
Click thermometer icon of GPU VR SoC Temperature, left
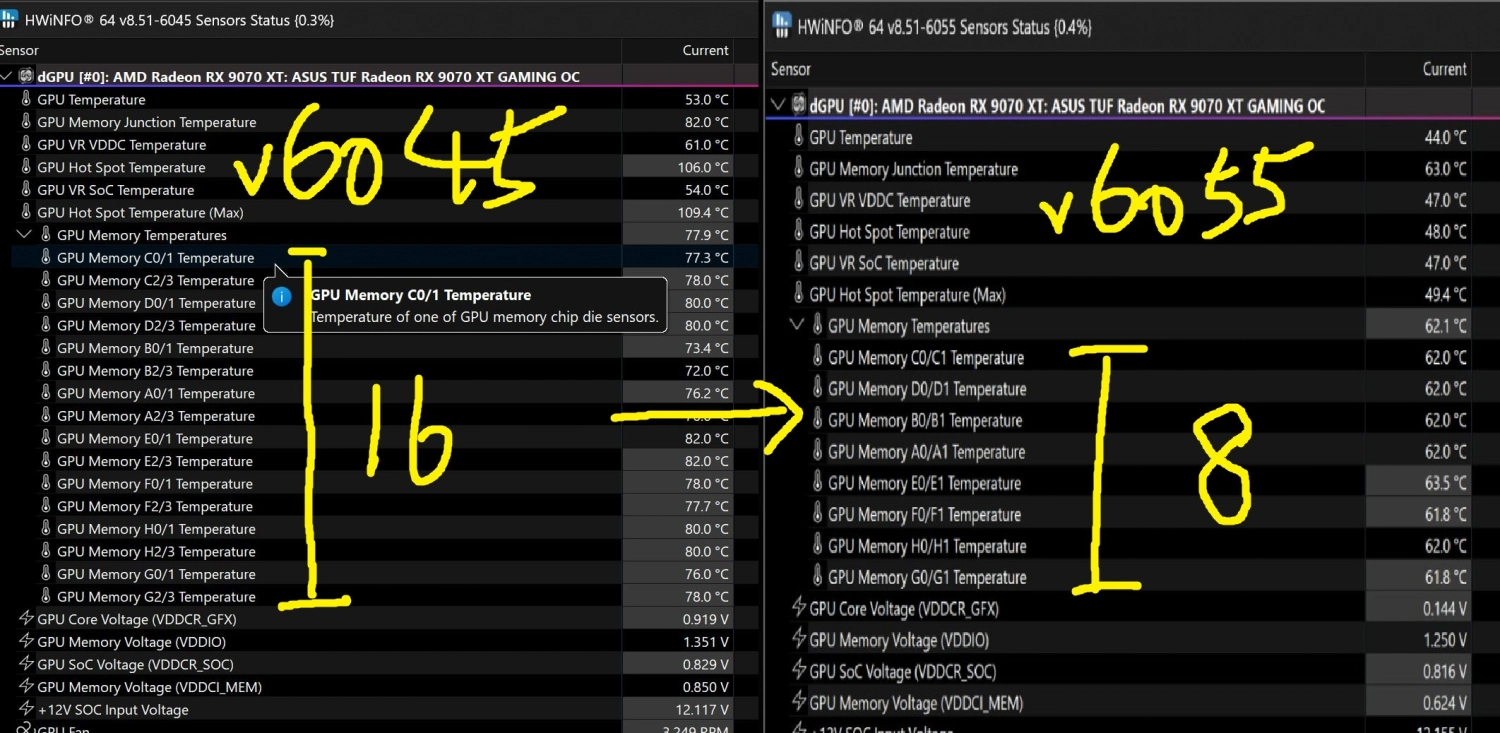coord(26,189)
